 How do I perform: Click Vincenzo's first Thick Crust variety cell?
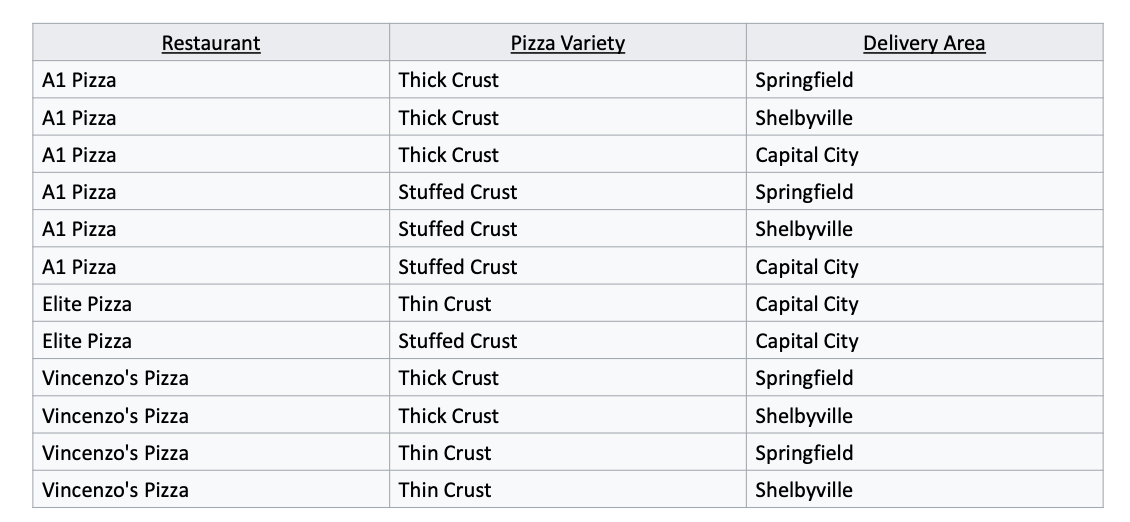pos(568,378)
